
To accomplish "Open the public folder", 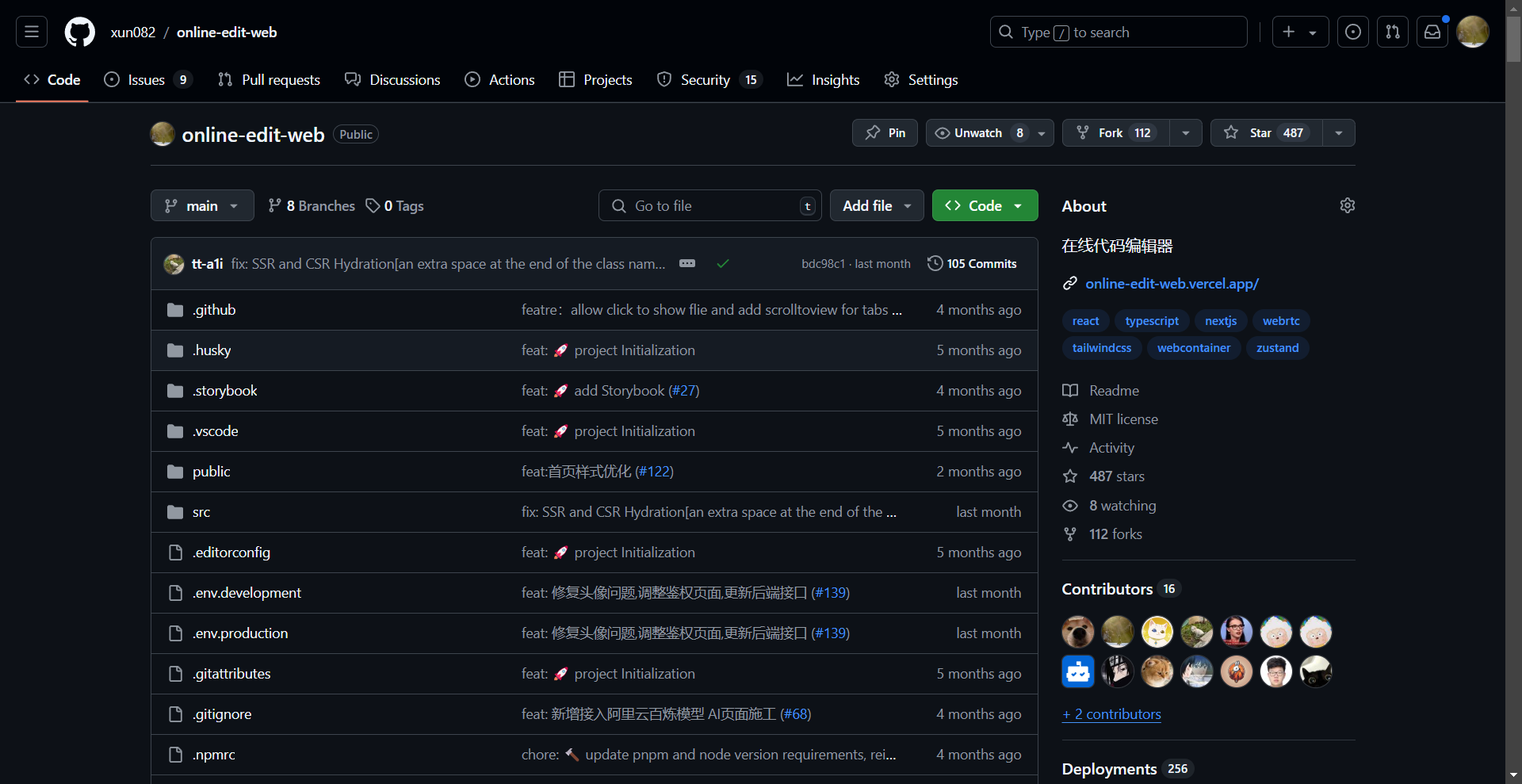I will (x=211, y=472).
